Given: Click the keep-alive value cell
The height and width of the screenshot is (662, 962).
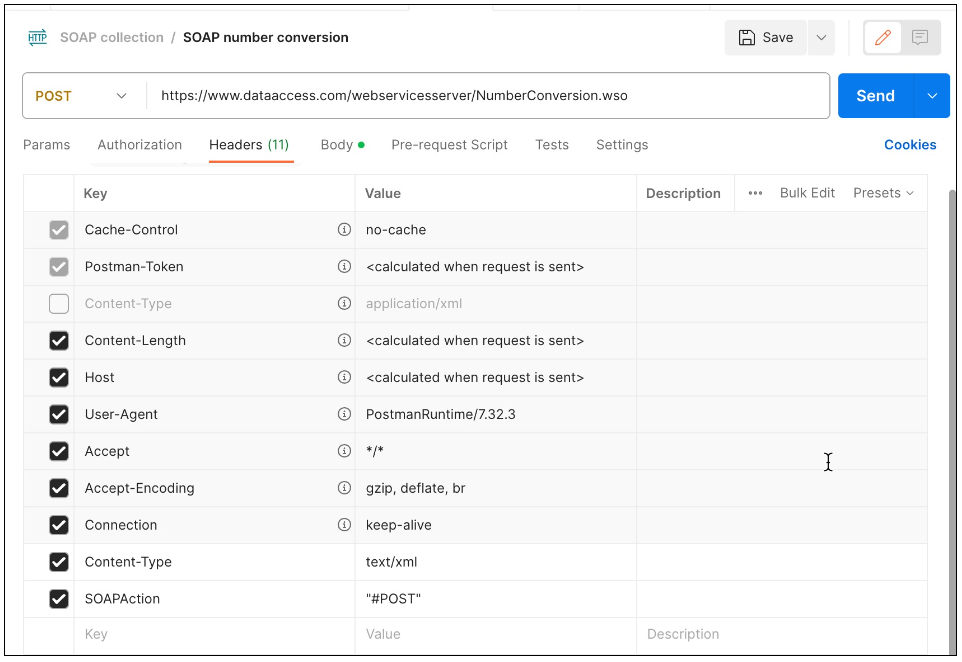Looking at the screenshot, I should pyautogui.click(x=496, y=525).
